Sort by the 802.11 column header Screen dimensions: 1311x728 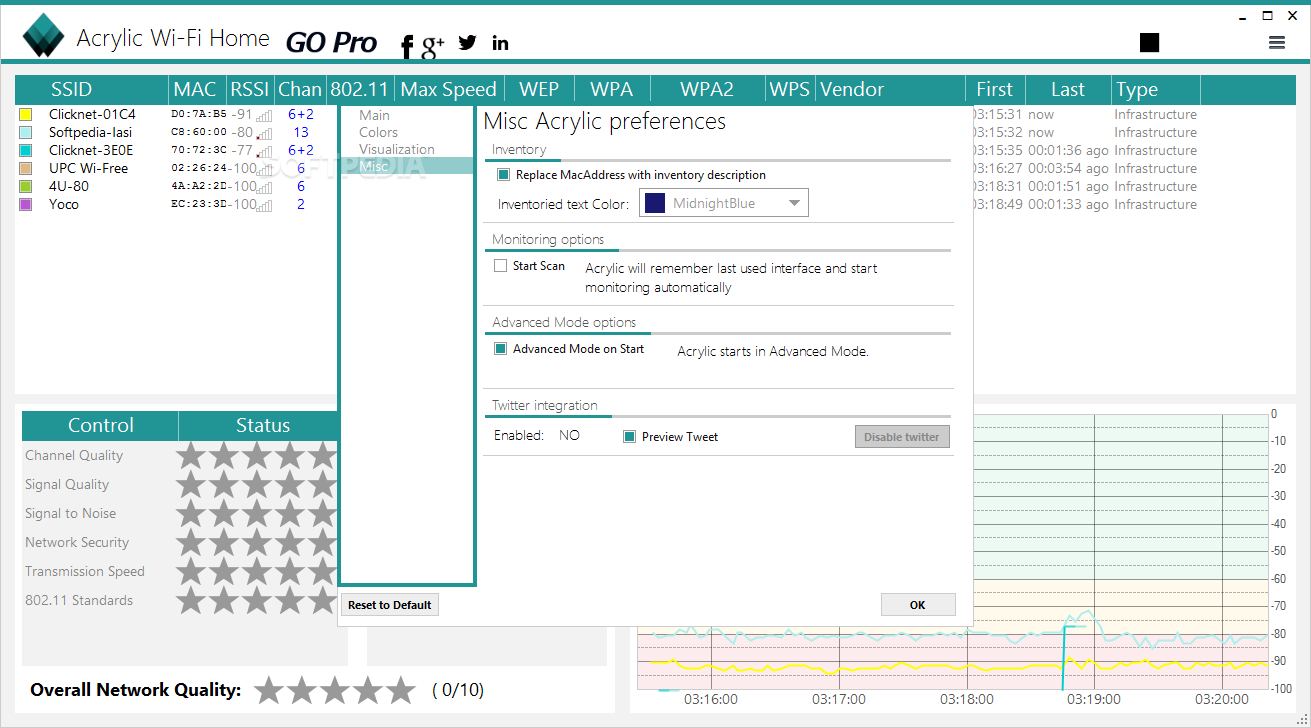pyautogui.click(x=359, y=89)
